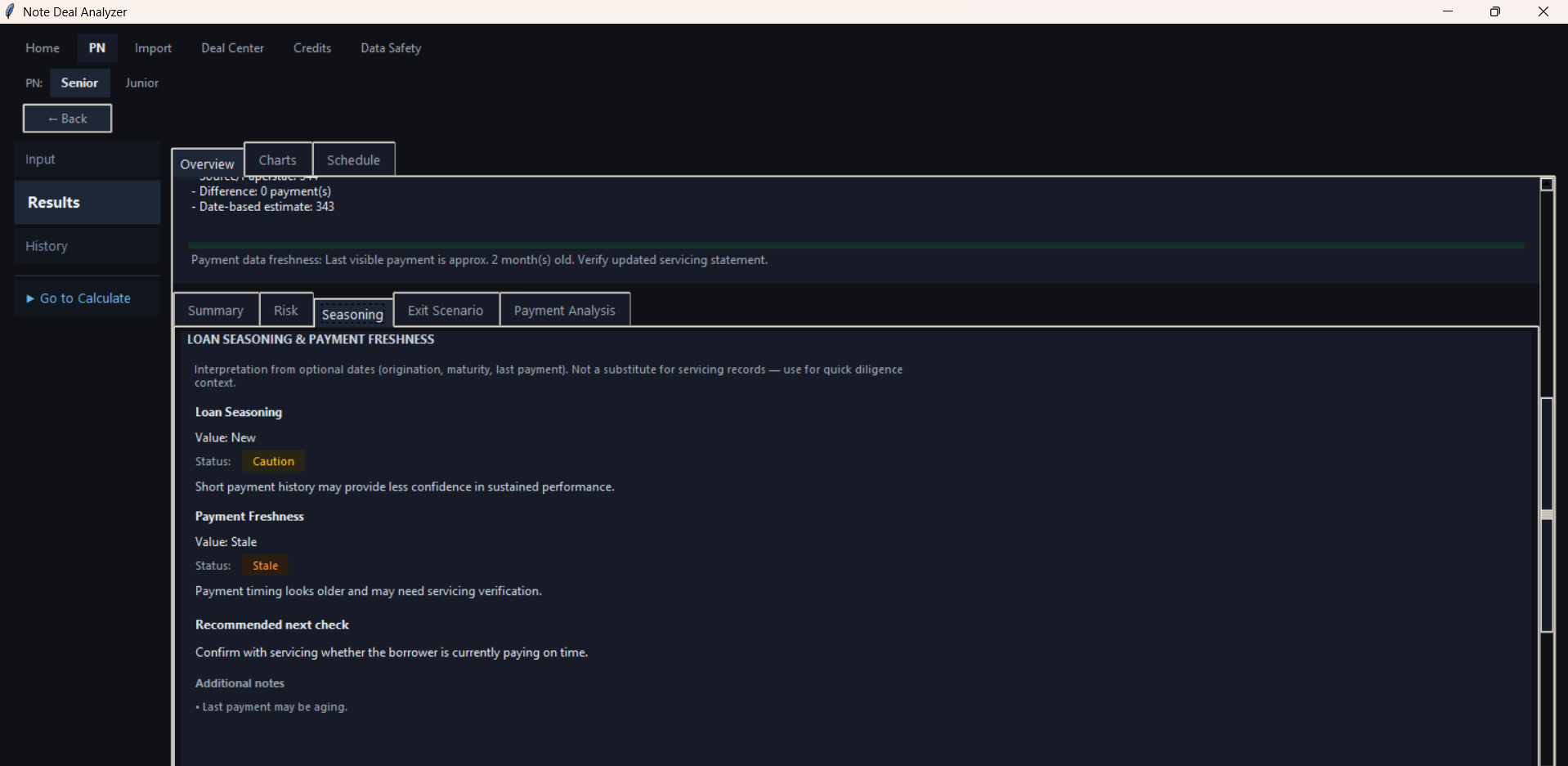Restore down the application window
Screen dimensions: 1568x766
click(1495, 11)
